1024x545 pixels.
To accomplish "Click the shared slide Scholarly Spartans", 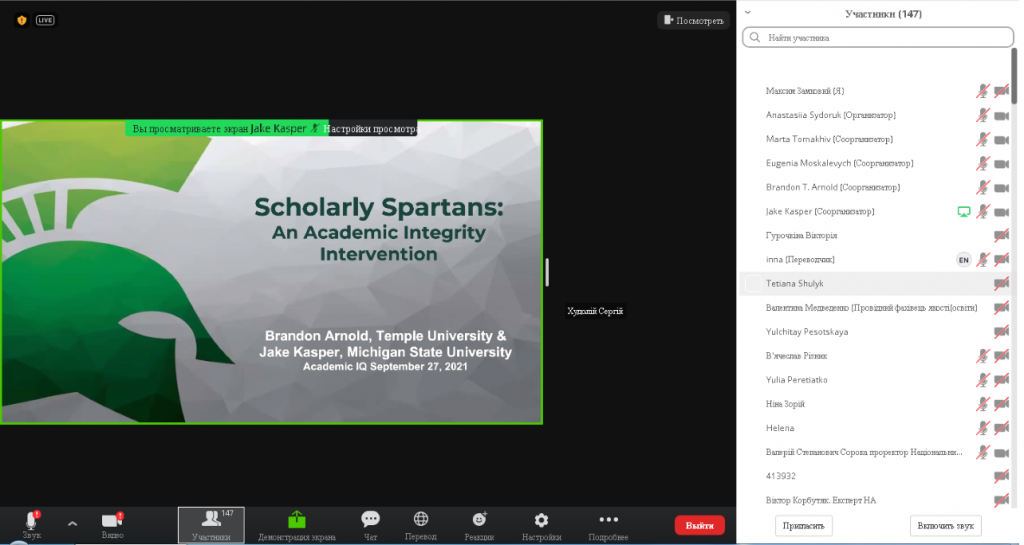I will pos(272,272).
